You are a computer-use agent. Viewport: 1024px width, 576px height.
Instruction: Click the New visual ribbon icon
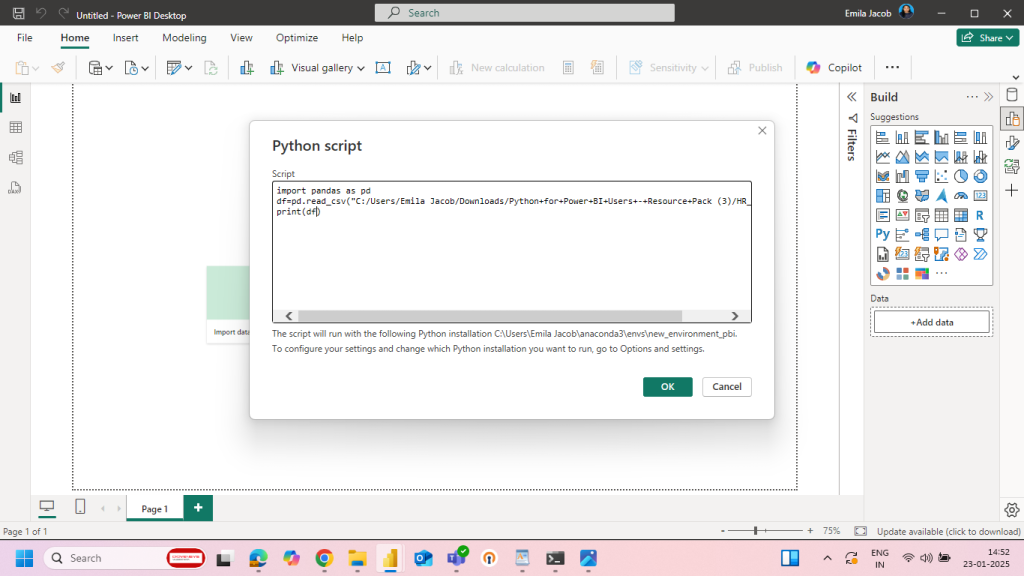point(246,67)
